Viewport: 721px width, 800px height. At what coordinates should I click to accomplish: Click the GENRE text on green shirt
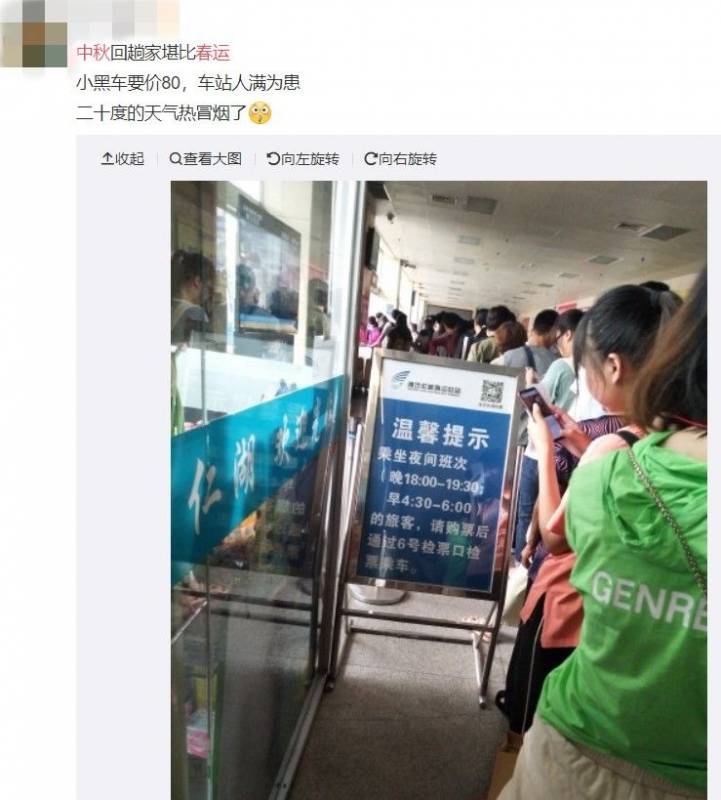[x=649, y=601]
